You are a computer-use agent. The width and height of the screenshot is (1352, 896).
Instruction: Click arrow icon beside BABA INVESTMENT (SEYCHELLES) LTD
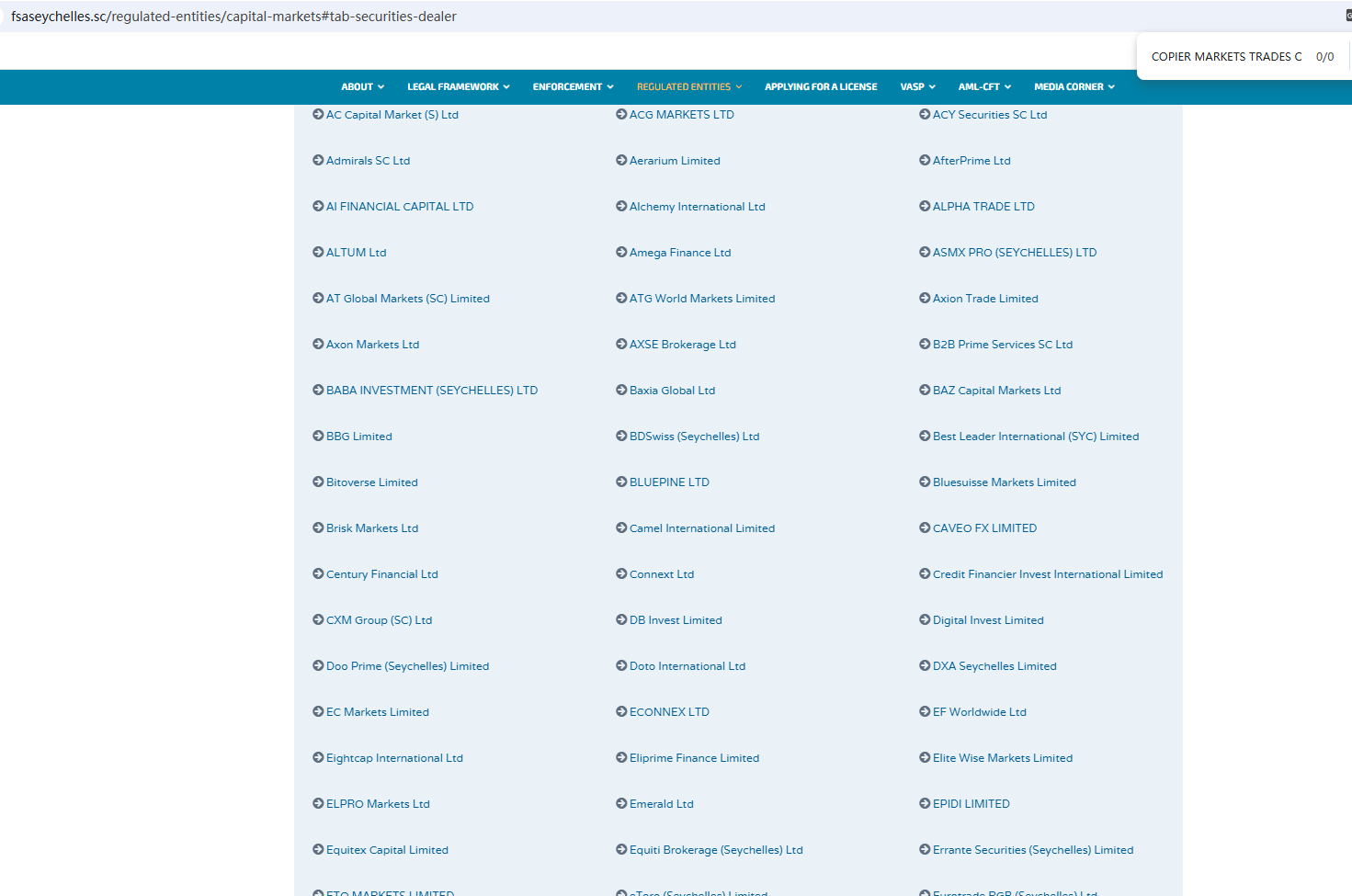coord(318,391)
